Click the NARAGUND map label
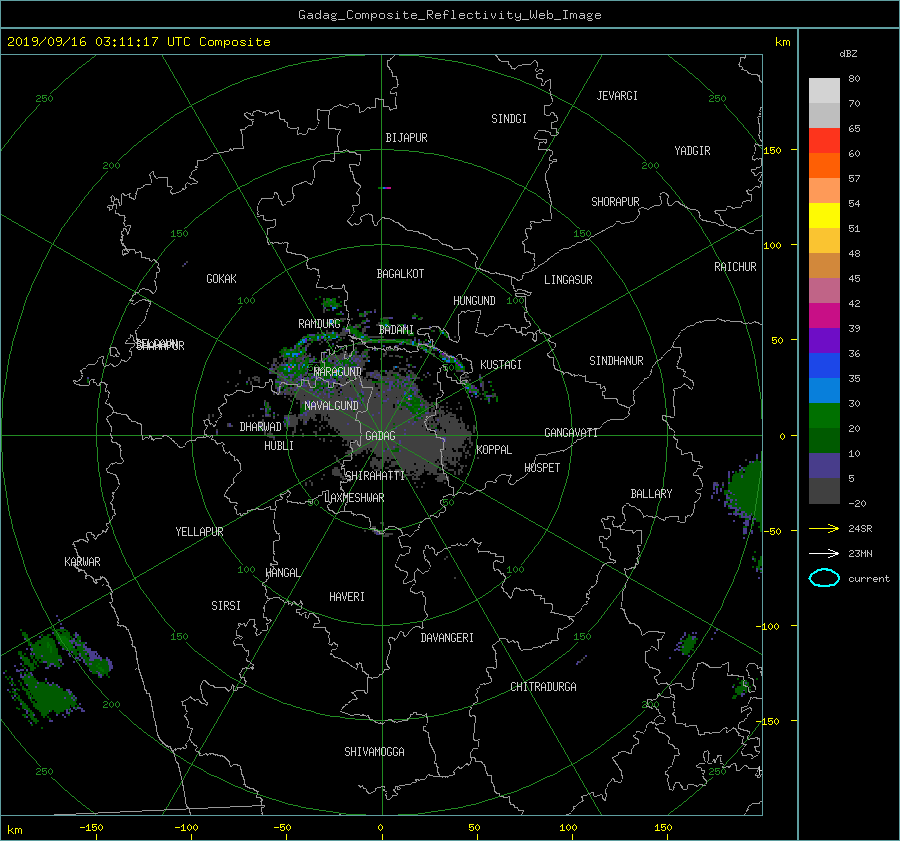The width and height of the screenshot is (900, 841). click(338, 372)
